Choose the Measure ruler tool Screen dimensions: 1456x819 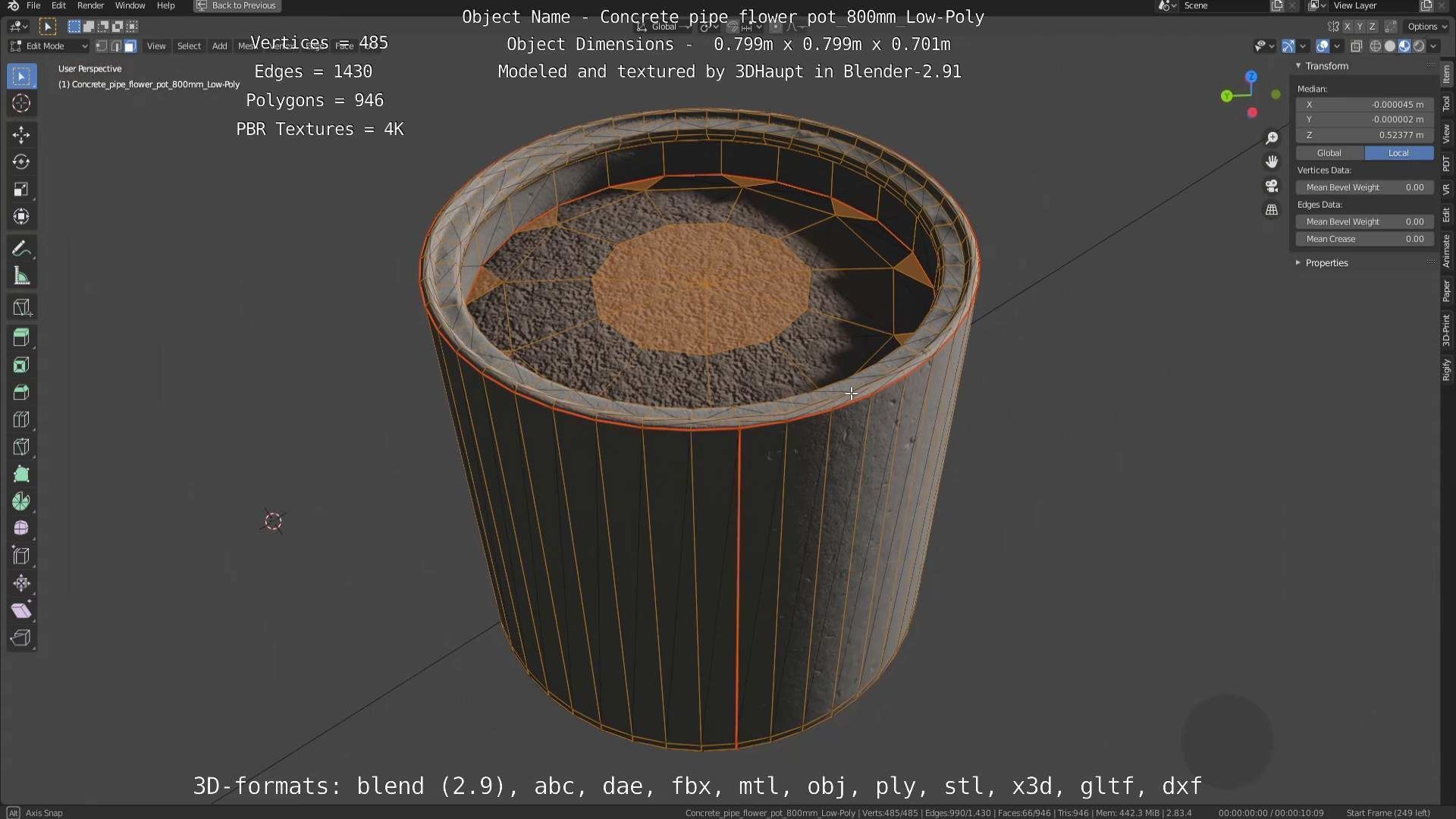[21, 276]
